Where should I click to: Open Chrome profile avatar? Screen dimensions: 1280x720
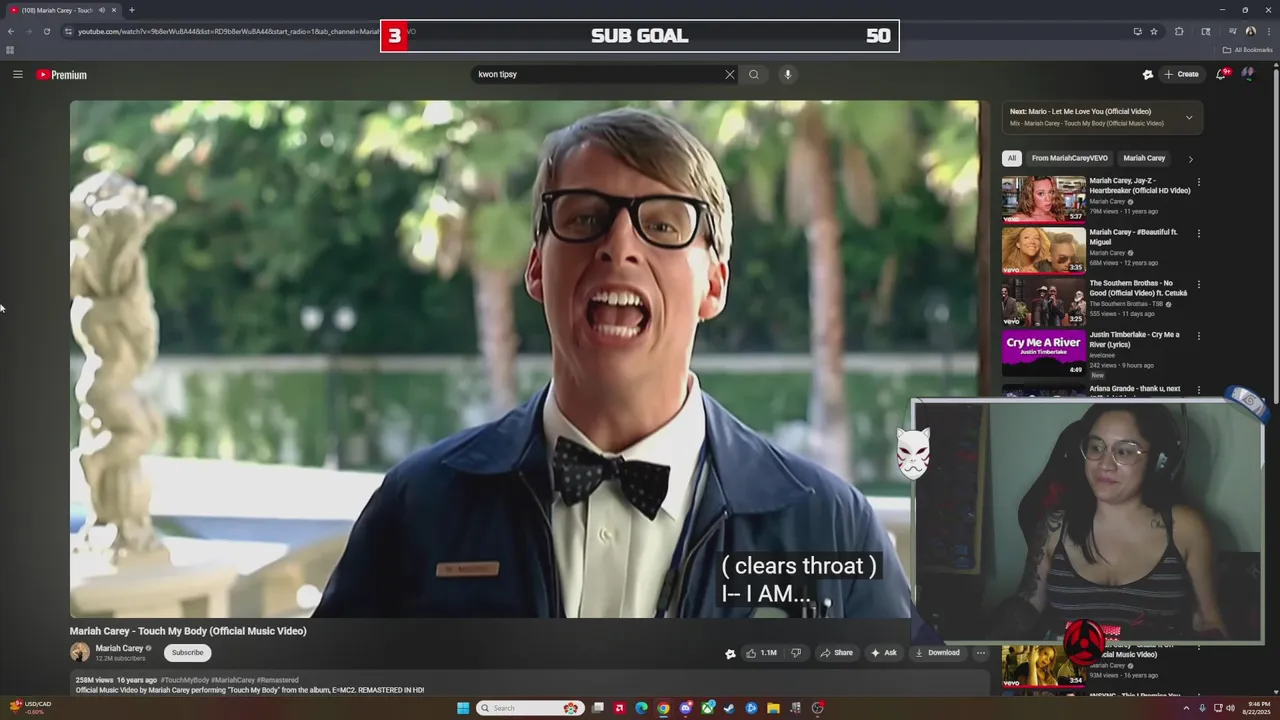pos(1250,31)
